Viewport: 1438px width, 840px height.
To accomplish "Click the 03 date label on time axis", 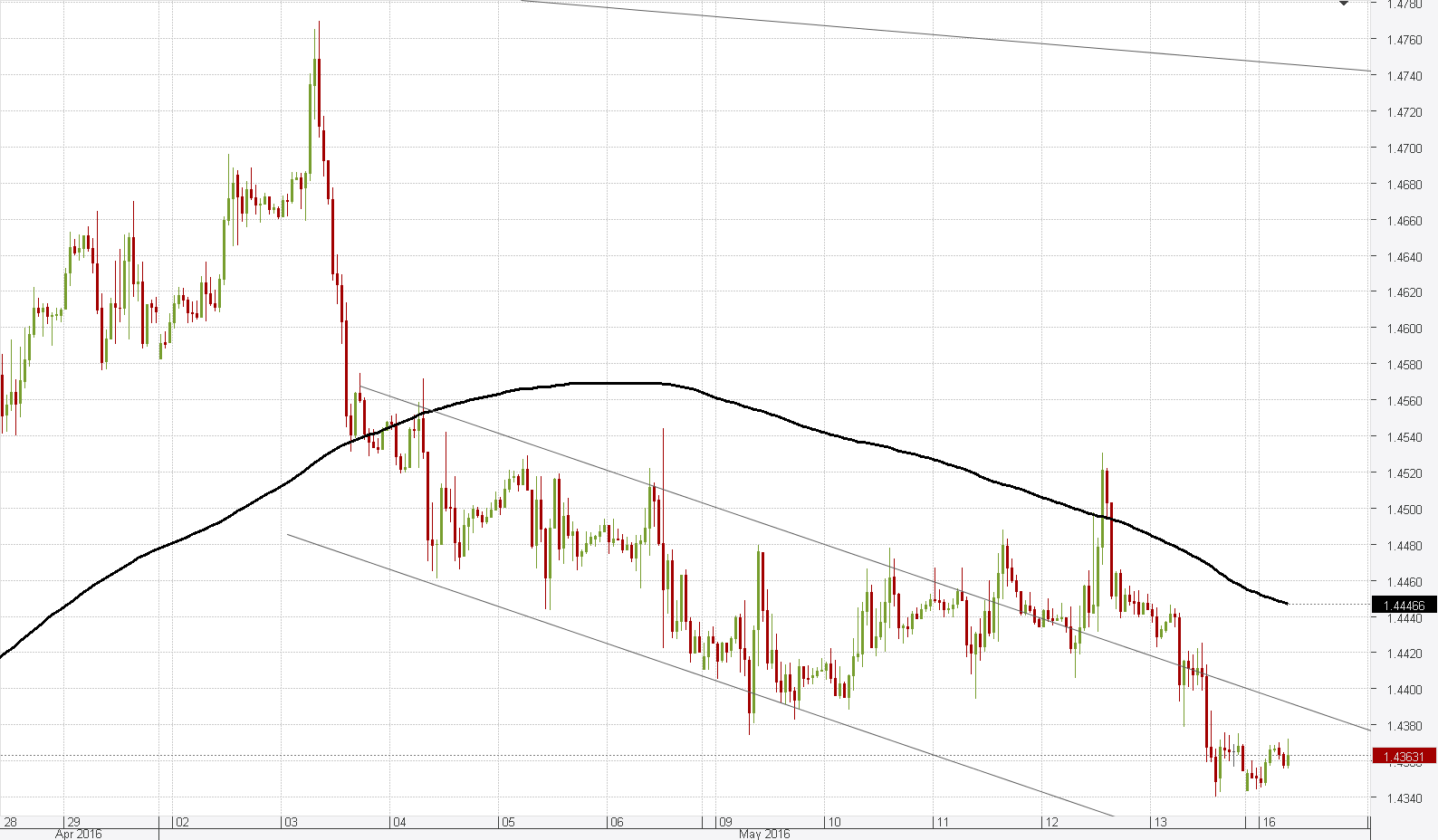I will pyautogui.click(x=291, y=823).
